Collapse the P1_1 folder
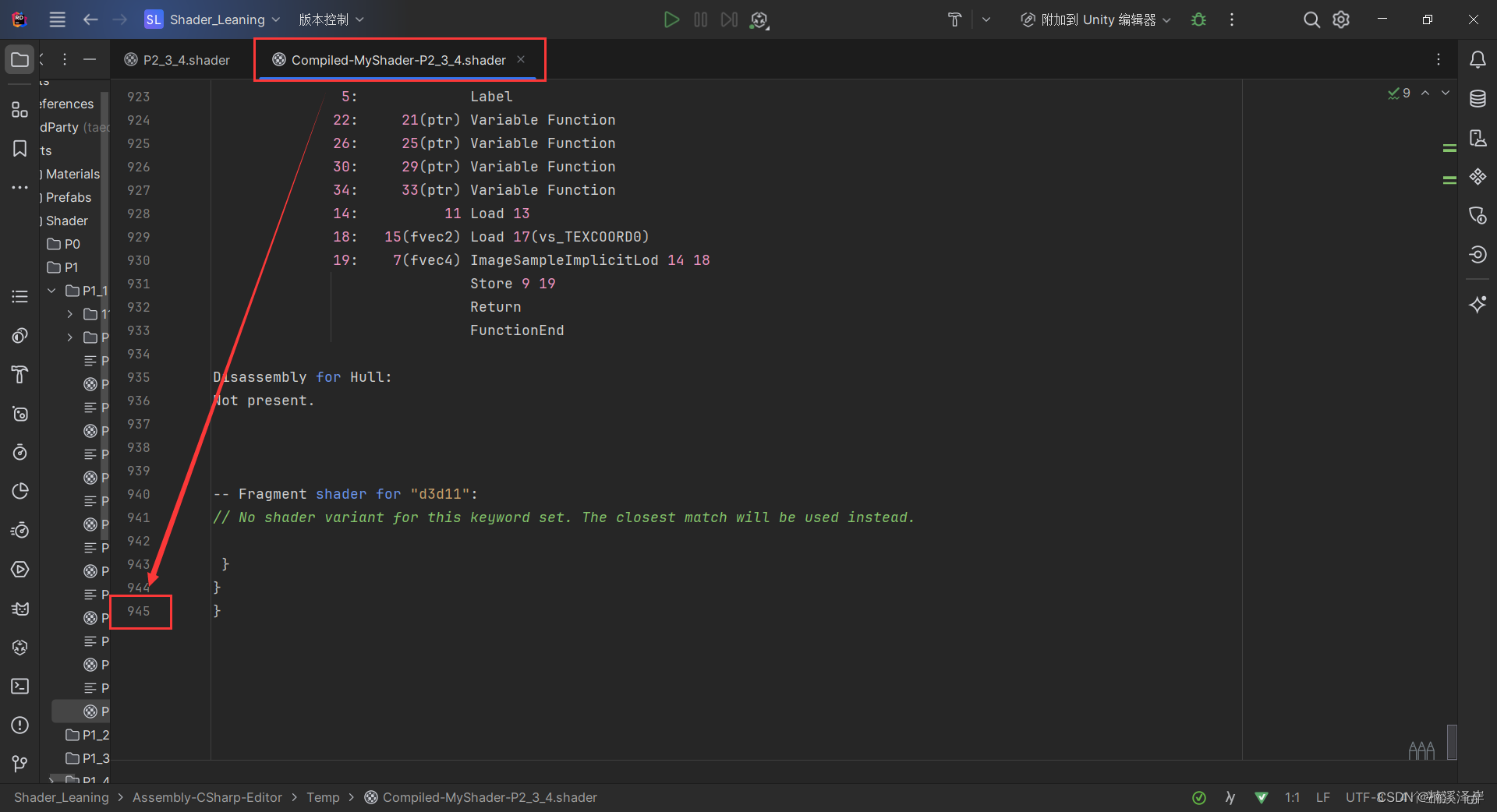This screenshot has width=1497, height=812. pyautogui.click(x=51, y=291)
